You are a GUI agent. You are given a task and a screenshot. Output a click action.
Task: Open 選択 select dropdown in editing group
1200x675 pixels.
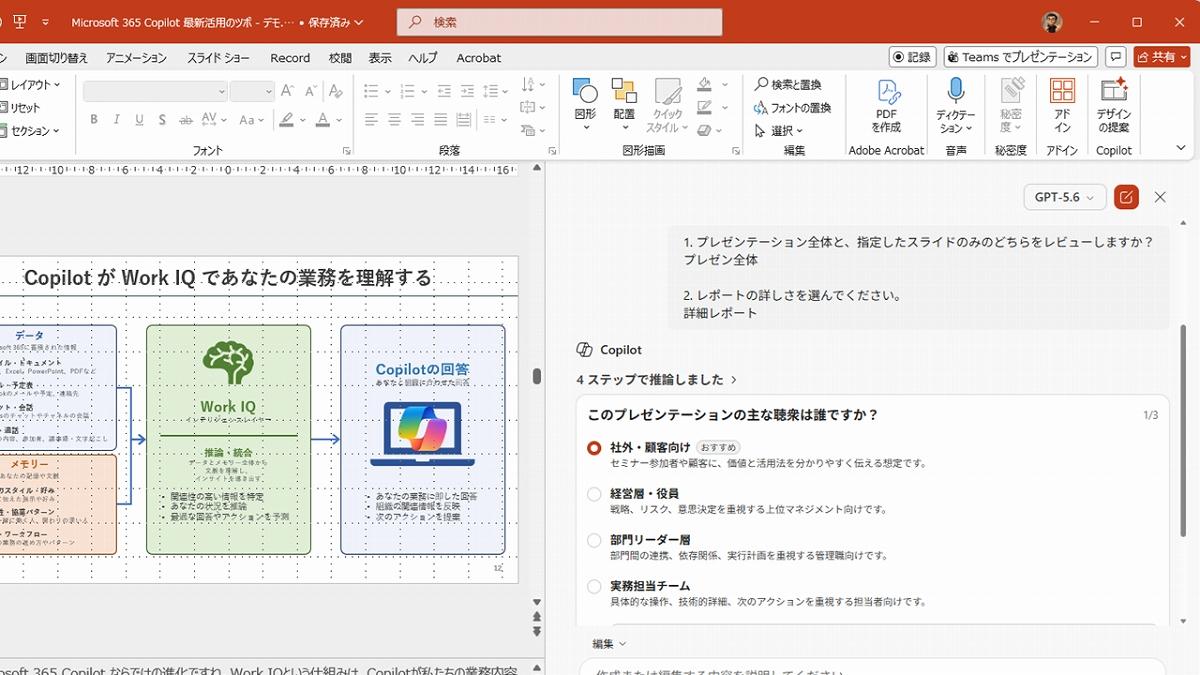tap(779, 131)
